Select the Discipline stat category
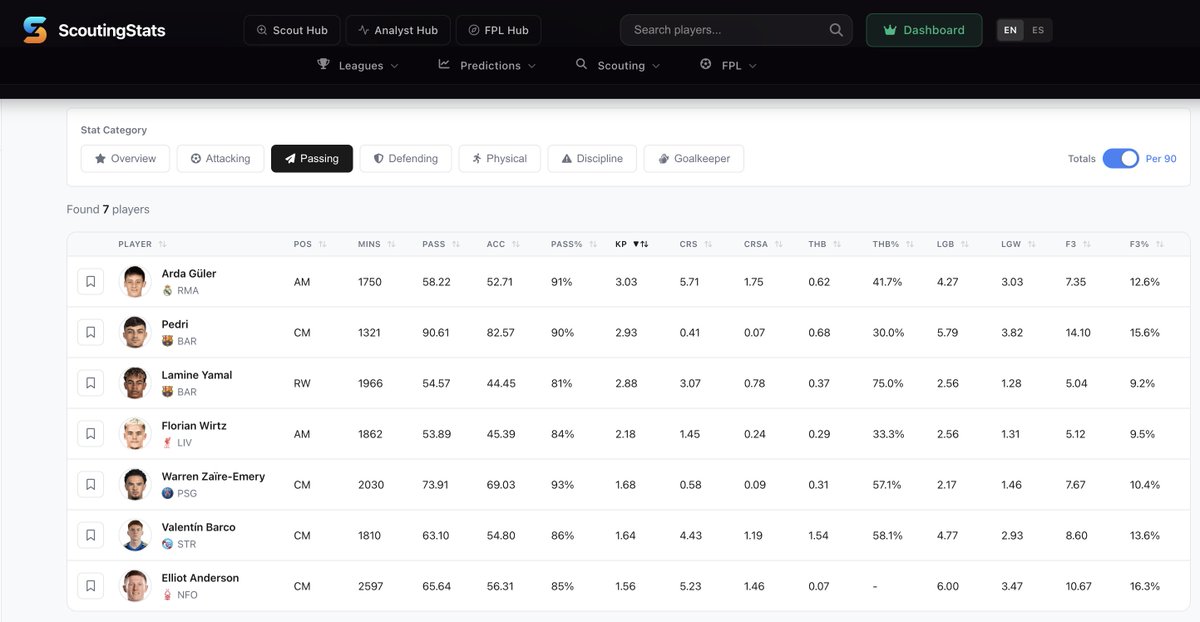 pos(592,158)
